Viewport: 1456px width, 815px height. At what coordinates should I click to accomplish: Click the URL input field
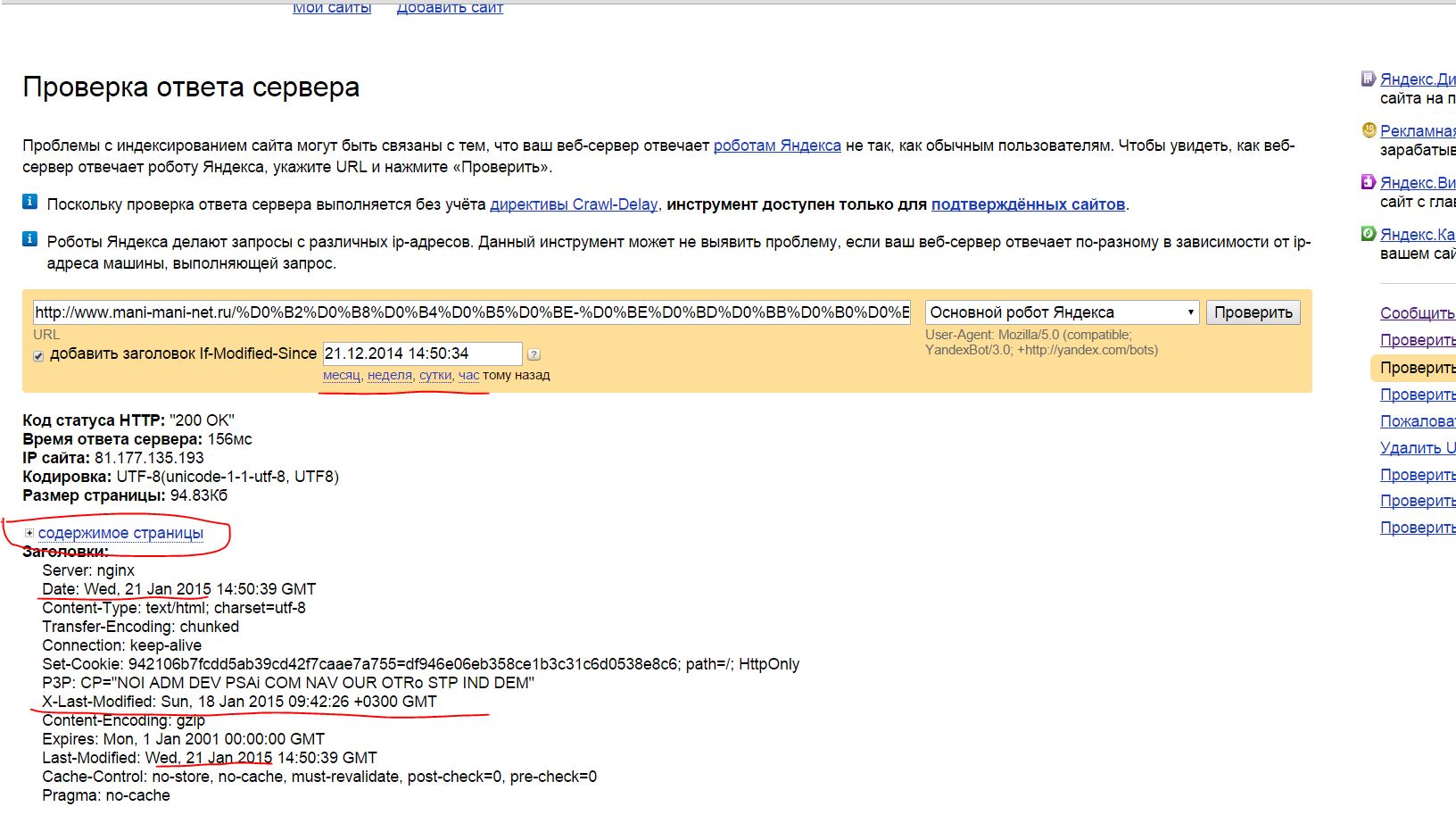472,312
